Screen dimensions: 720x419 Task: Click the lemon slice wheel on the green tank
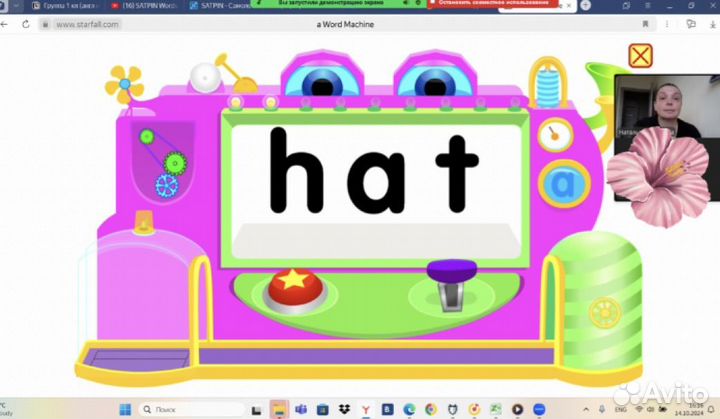[x=604, y=313]
